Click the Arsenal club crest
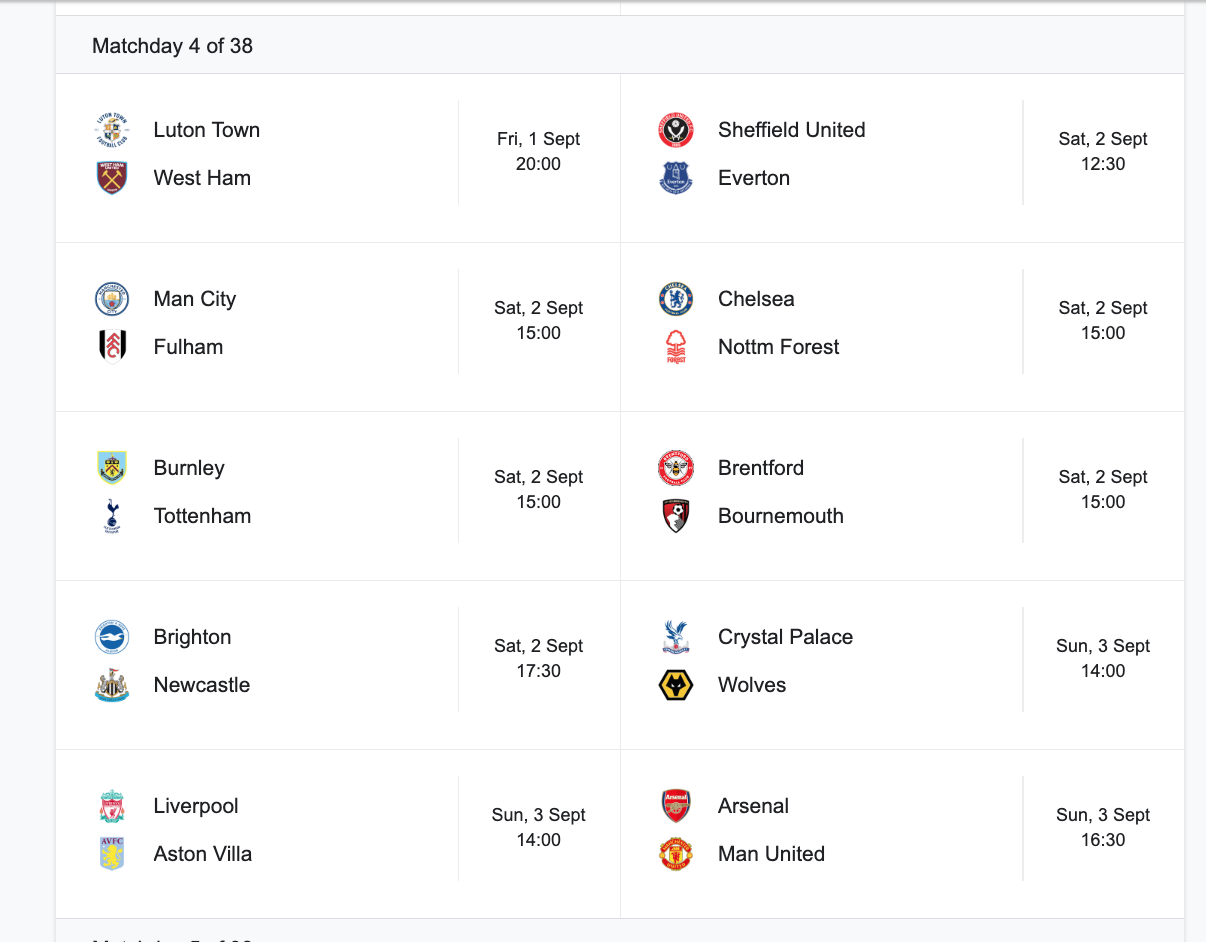Image resolution: width=1206 pixels, height=942 pixels. click(676, 806)
